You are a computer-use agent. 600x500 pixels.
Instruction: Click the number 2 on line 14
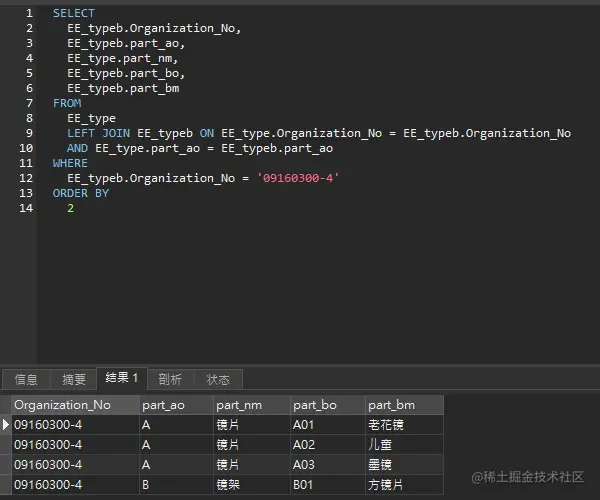tap(70, 208)
